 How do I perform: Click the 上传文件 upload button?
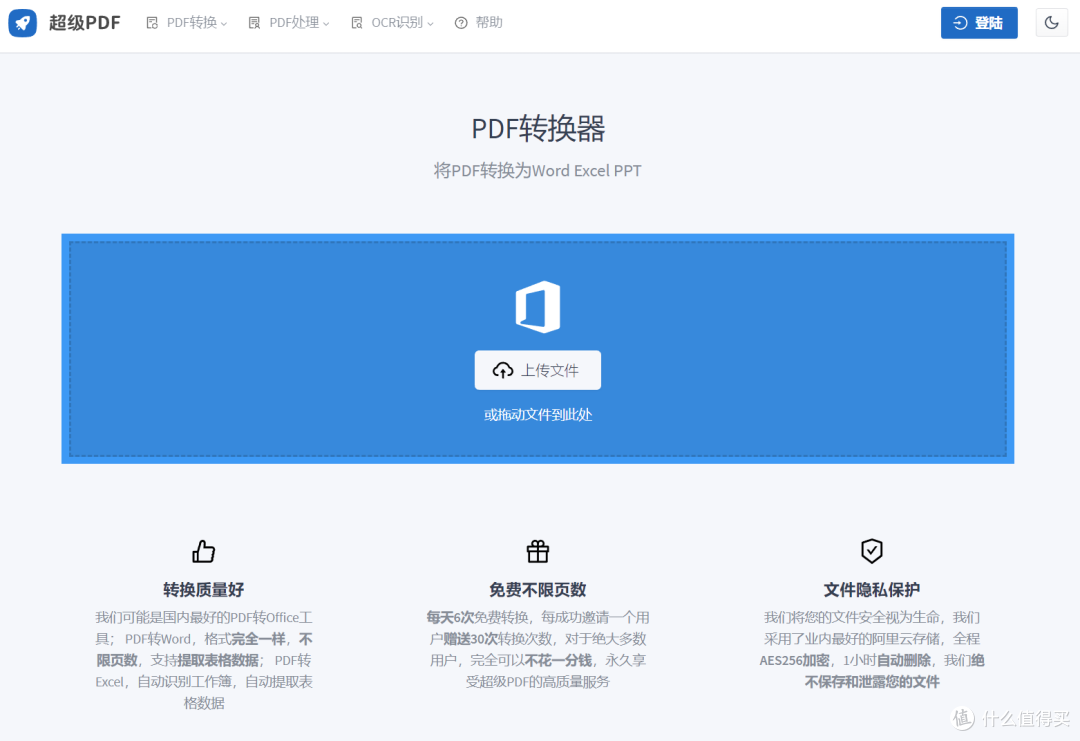click(538, 370)
